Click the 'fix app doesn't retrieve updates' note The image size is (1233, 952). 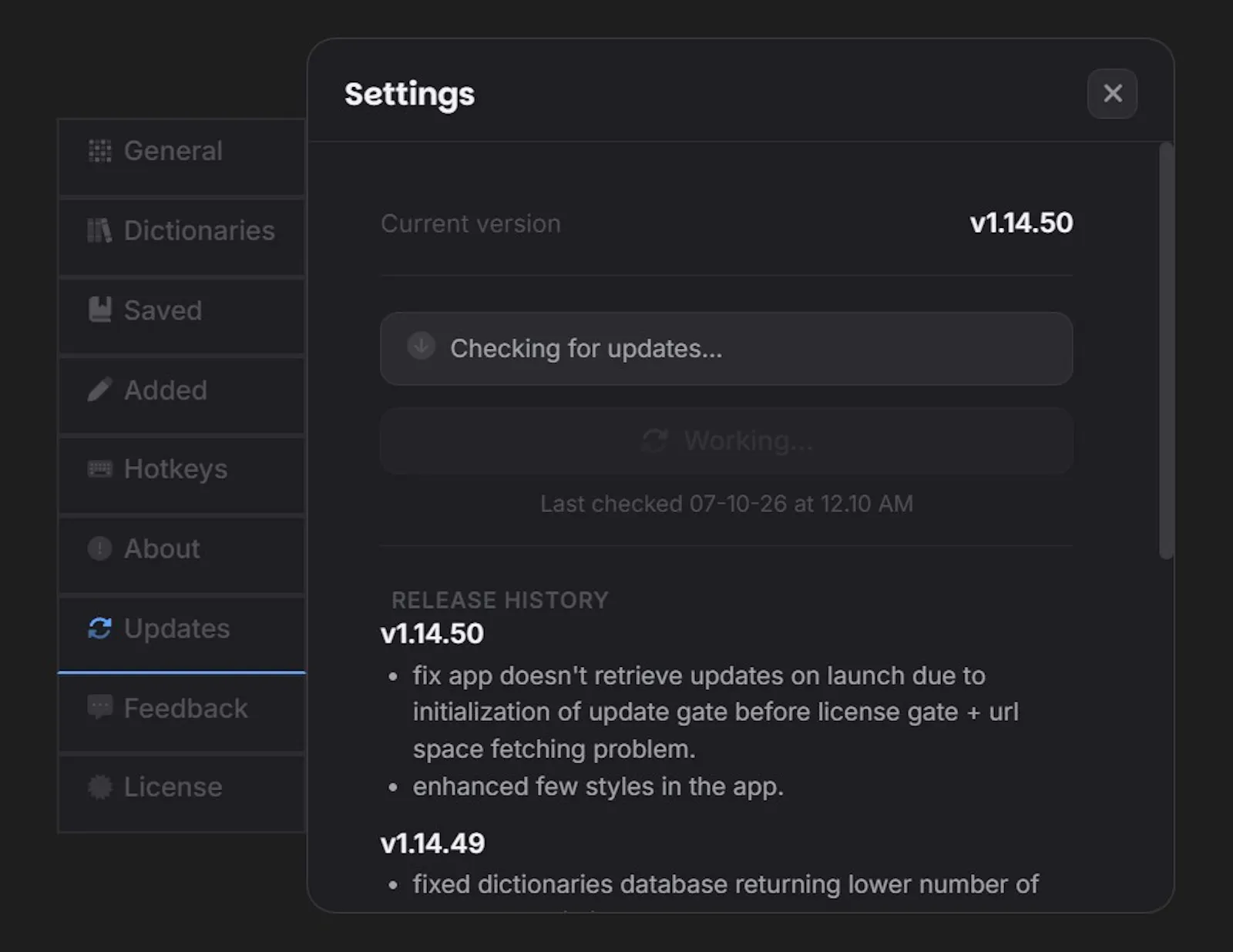[x=716, y=712]
